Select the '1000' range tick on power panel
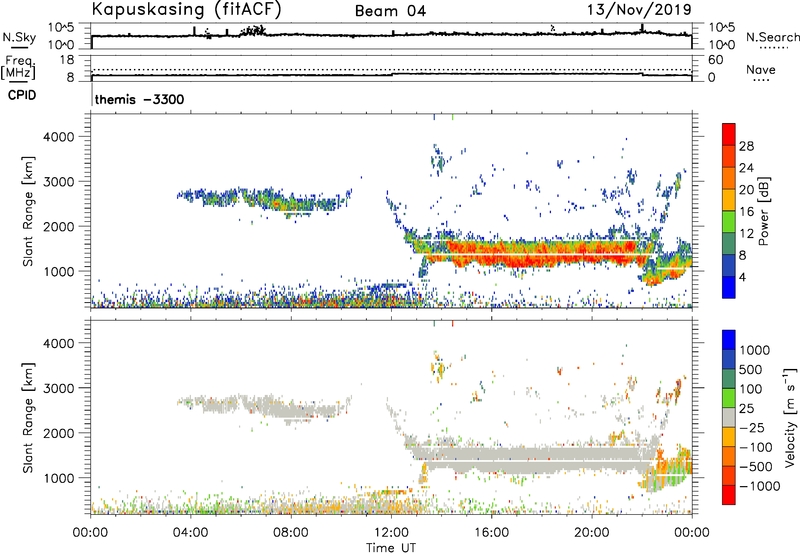800x554 pixels. pos(59,271)
